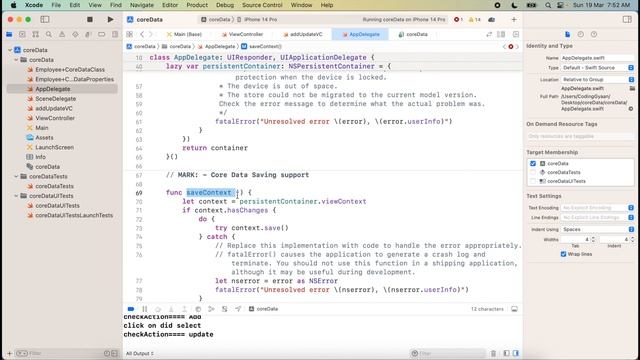Screen dimensions: 640x360
Task: Open macOS Spotlight search icon
Action: 548,5
